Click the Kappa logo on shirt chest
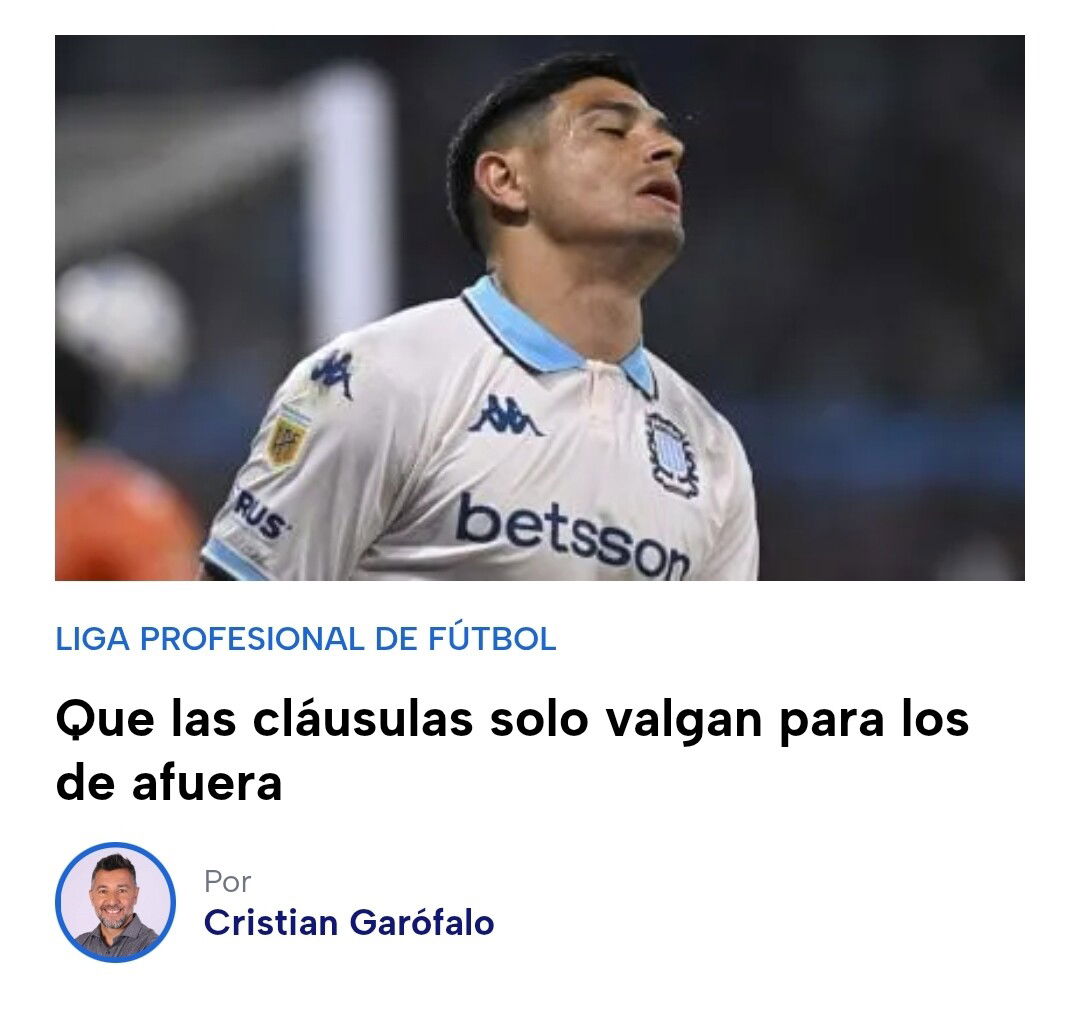The image size is (1080, 1024). click(505, 417)
